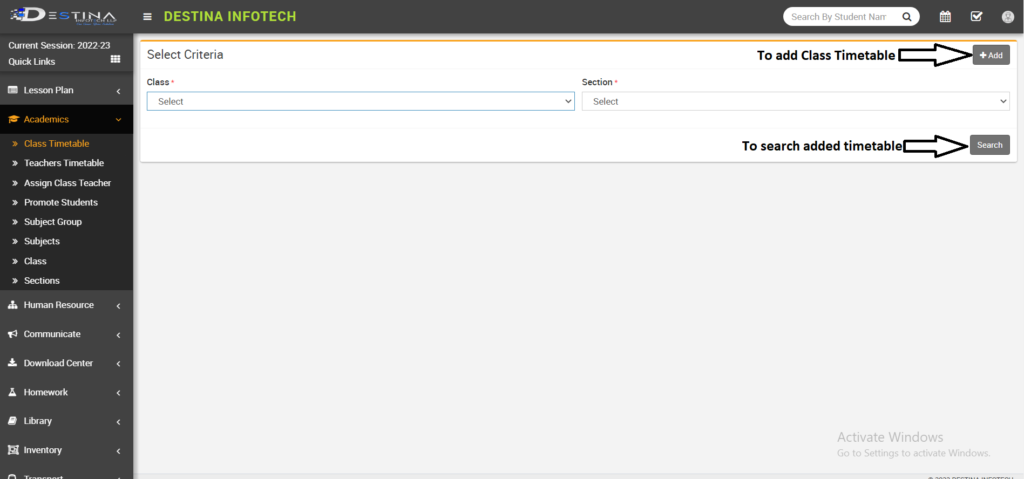Image resolution: width=1024 pixels, height=479 pixels.
Task: Expand the Human Resource menu
Action: pyautogui.click(x=66, y=305)
